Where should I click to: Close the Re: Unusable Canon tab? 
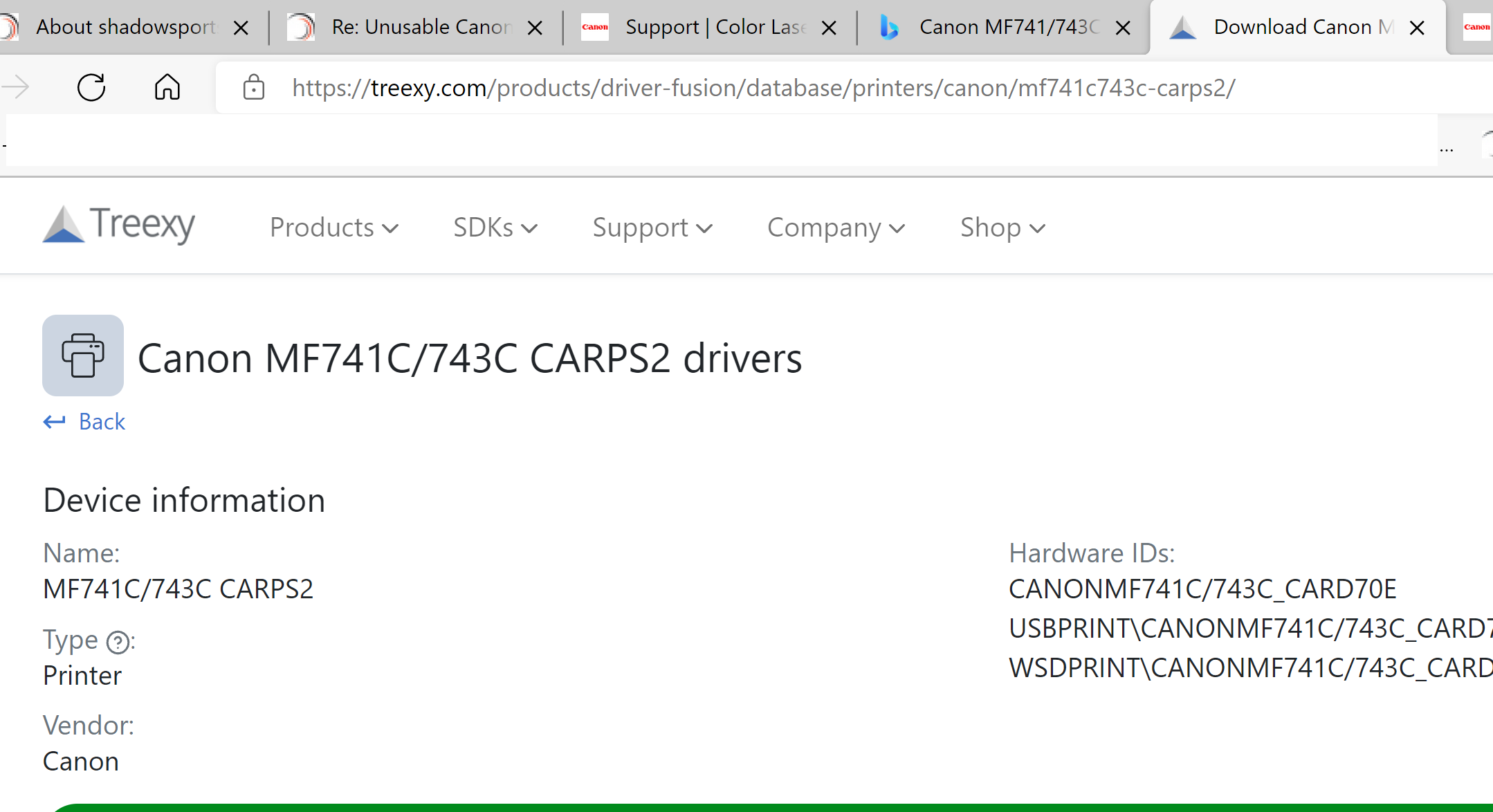point(535,28)
